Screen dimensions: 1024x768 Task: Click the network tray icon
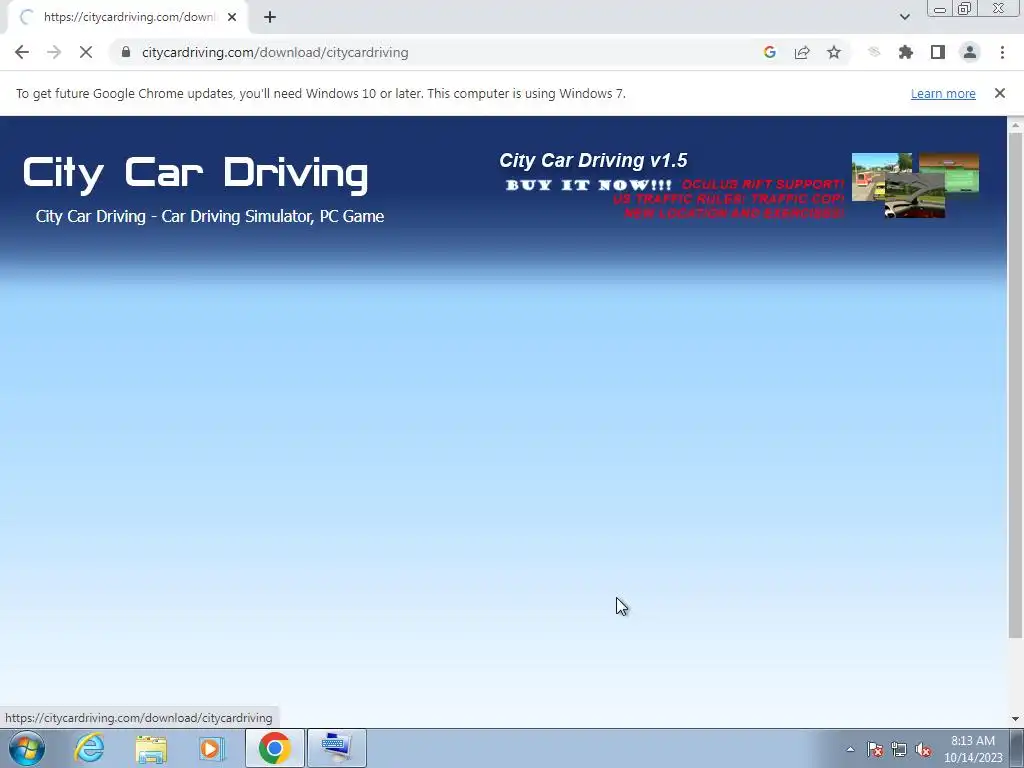pos(899,749)
